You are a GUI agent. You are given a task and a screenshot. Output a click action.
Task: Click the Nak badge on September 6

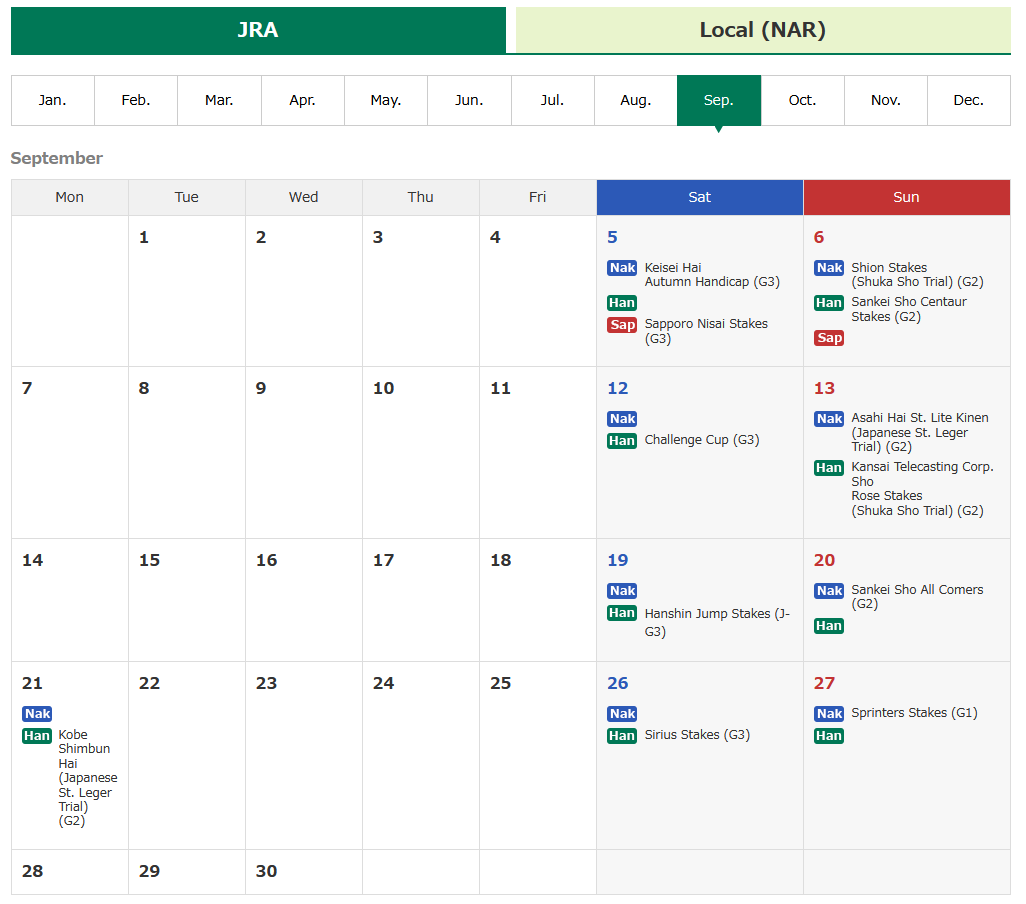click(829, 268)
